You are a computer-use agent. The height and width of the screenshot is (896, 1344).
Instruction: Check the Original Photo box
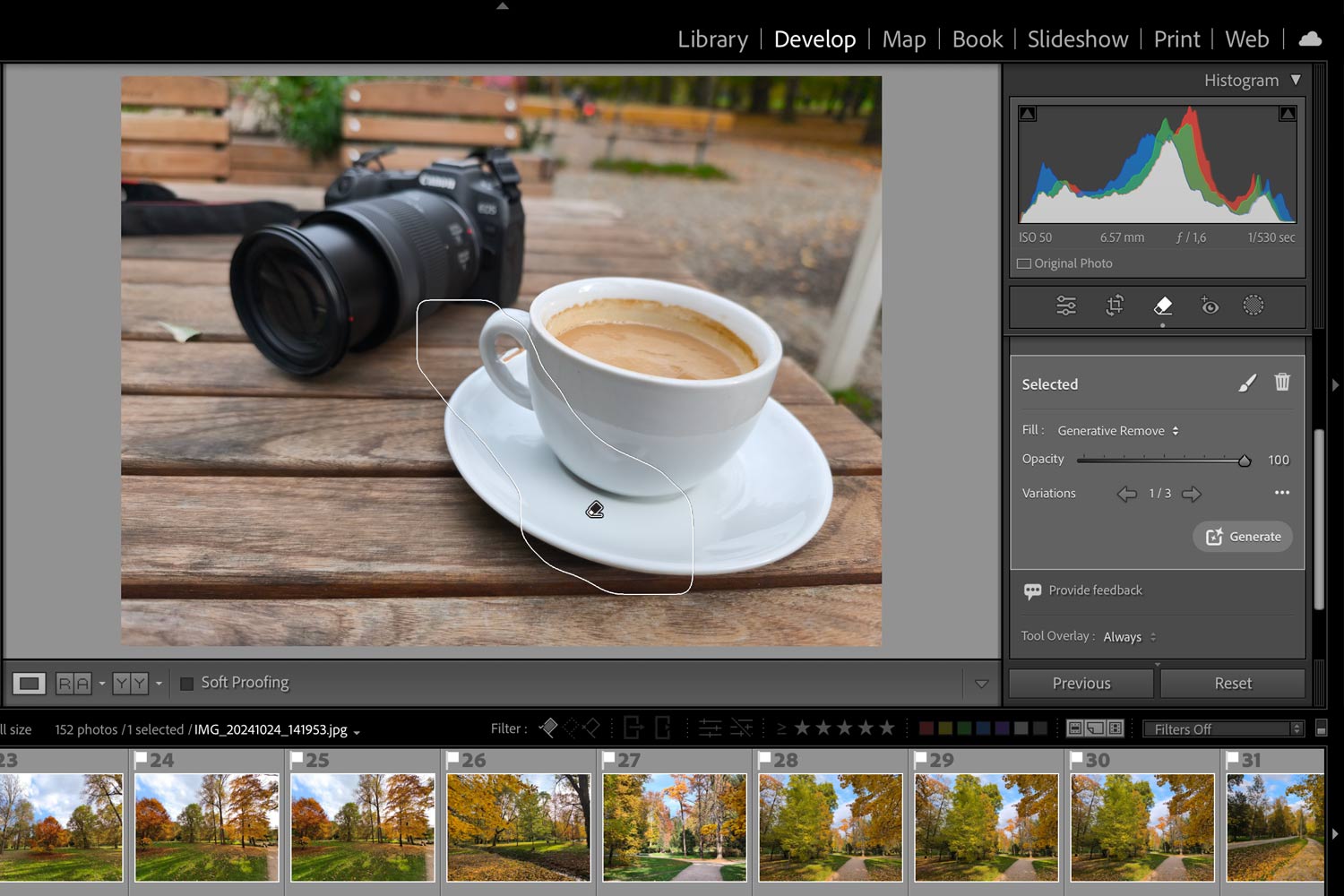pyautogui.click(x=1024, y=263)
